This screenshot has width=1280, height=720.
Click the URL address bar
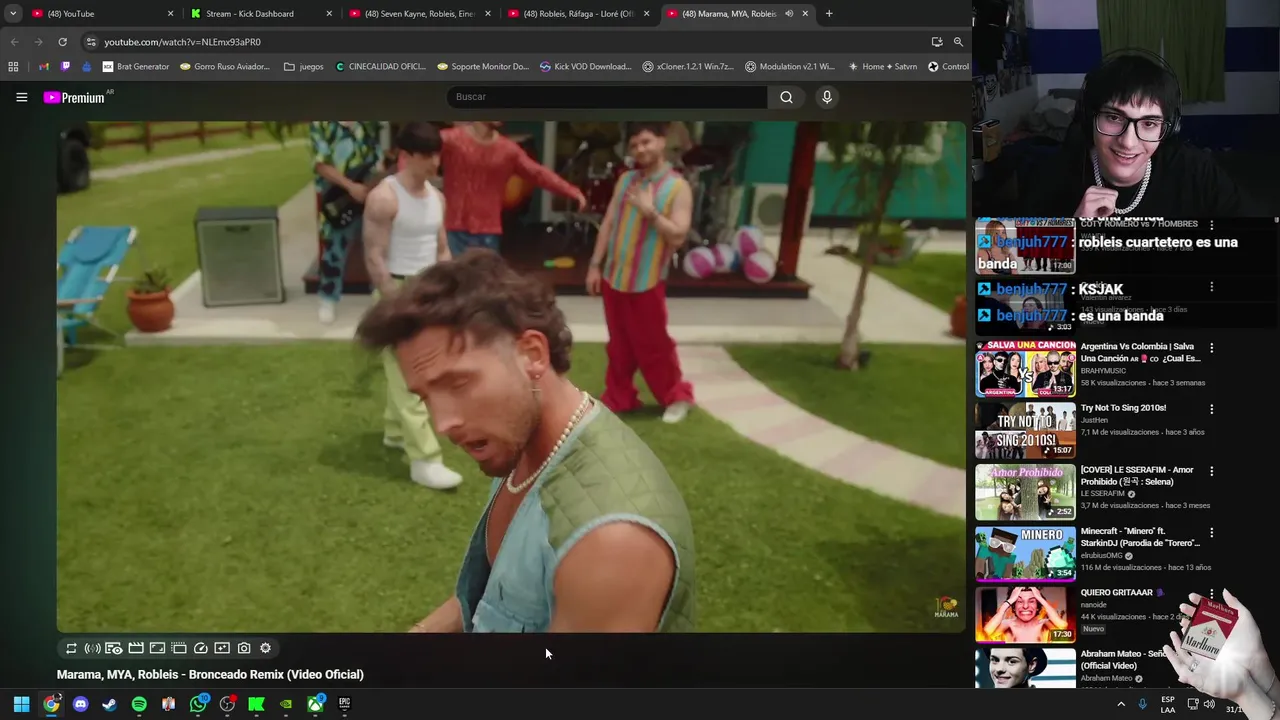[x=510, y=42]
